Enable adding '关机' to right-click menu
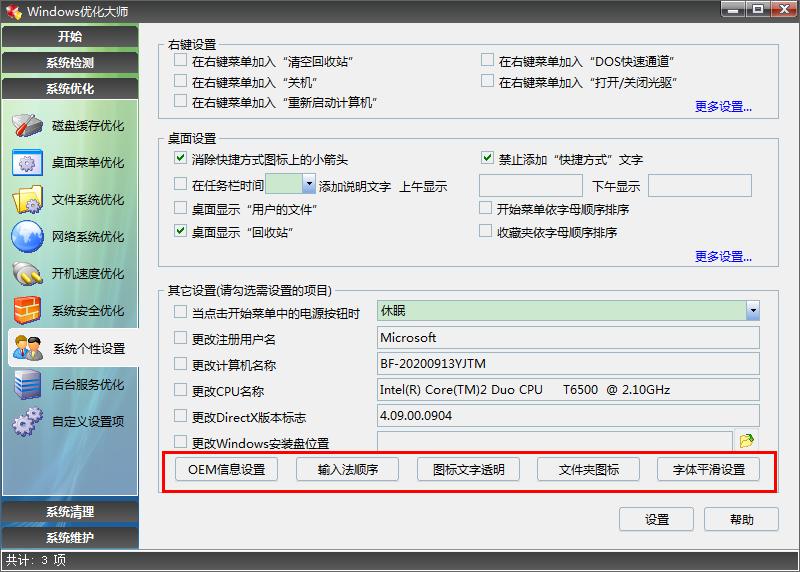The height and width of the screenshot is (572, 800). (181, 81)
